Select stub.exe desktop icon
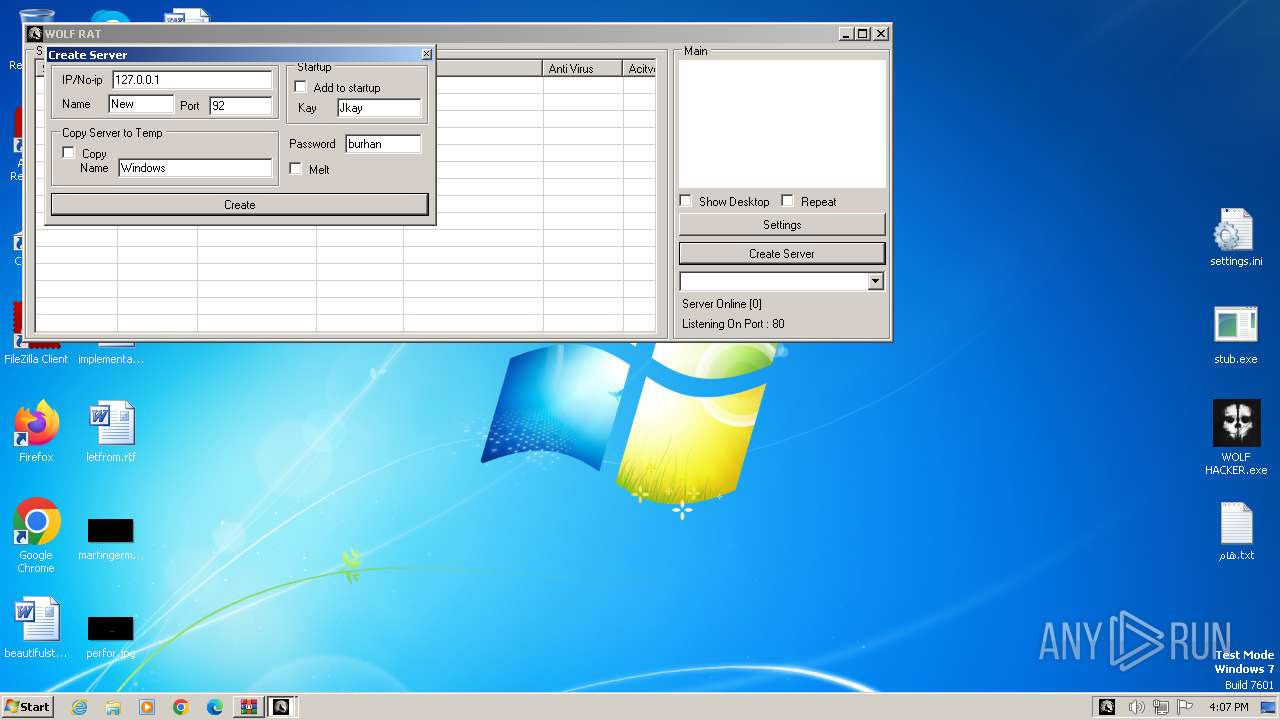Screen dimensions: 1280x720 click(1236, 335)
